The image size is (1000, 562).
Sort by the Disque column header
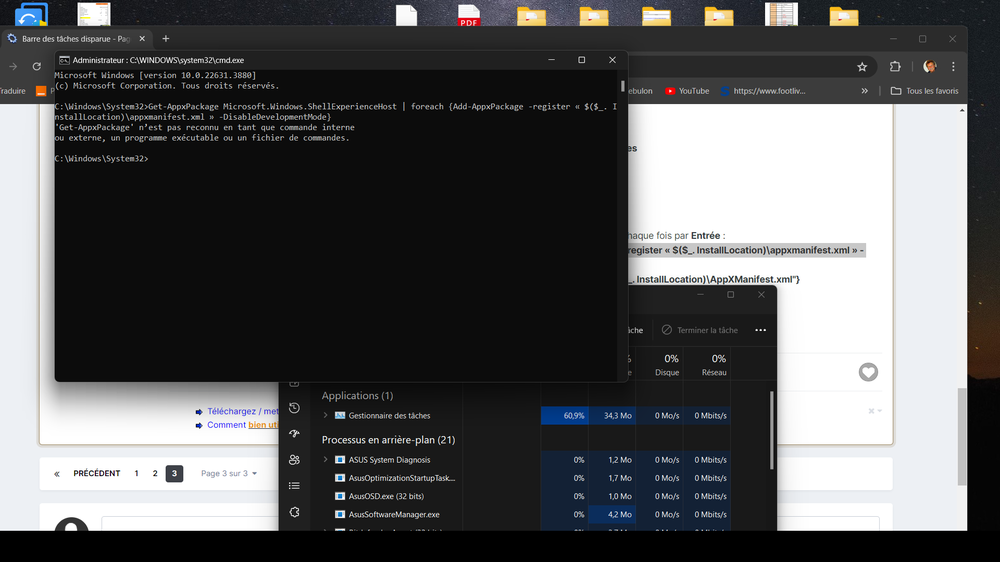667,365
